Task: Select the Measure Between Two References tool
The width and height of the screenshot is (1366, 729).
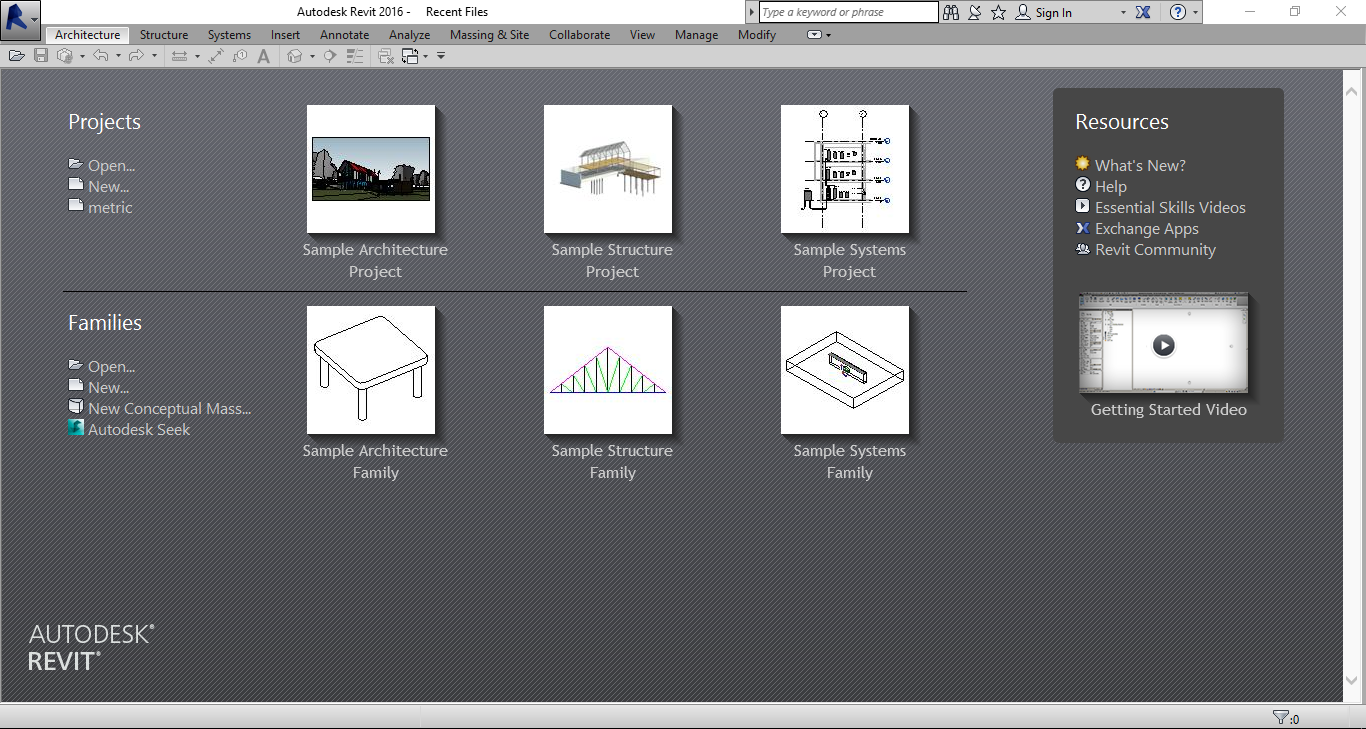Action: 179,56
